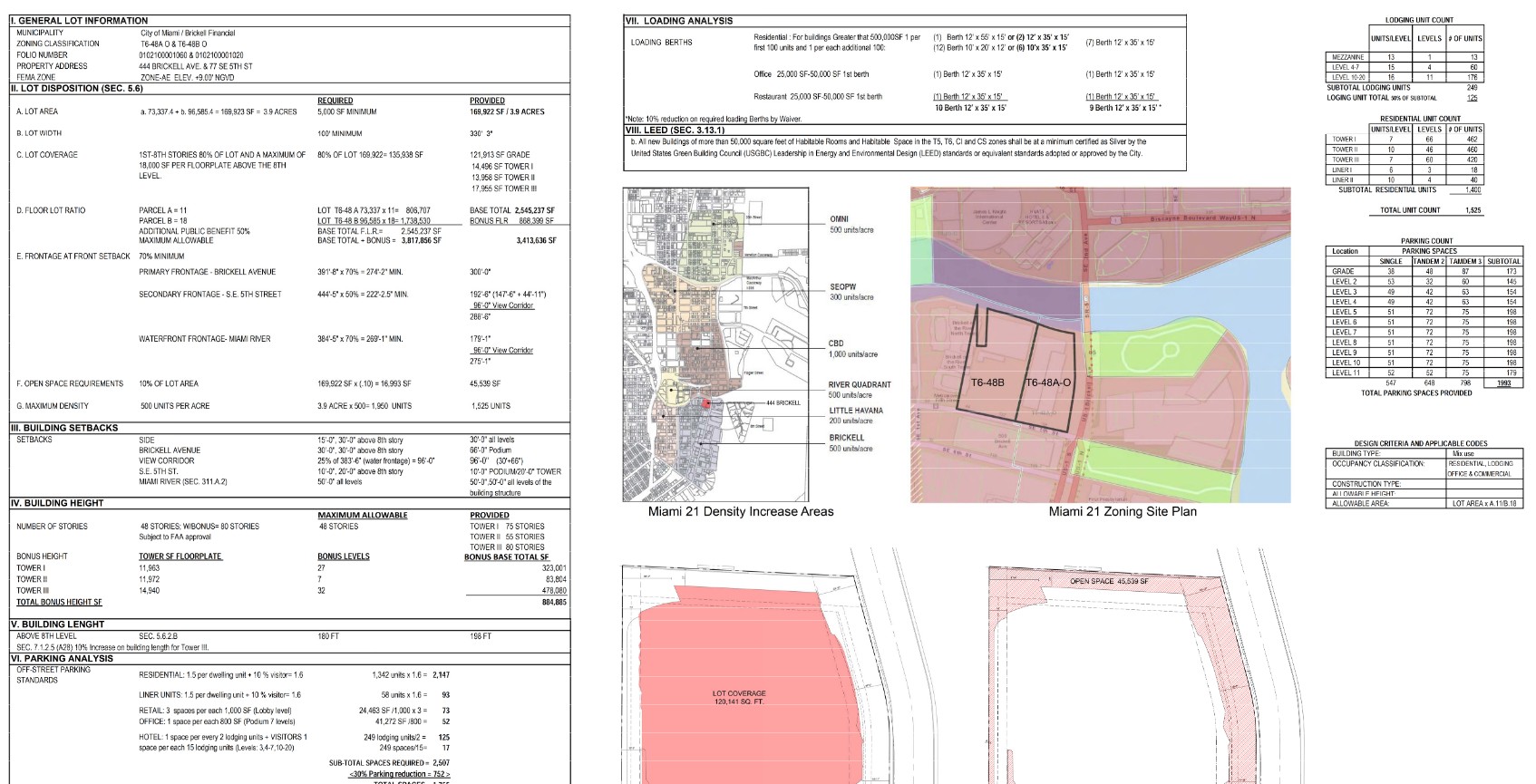Select provided lot area '169,922 SF / 3.9 ACRES'
This screenshot has height=784, width=1536.
coord(507,111)
